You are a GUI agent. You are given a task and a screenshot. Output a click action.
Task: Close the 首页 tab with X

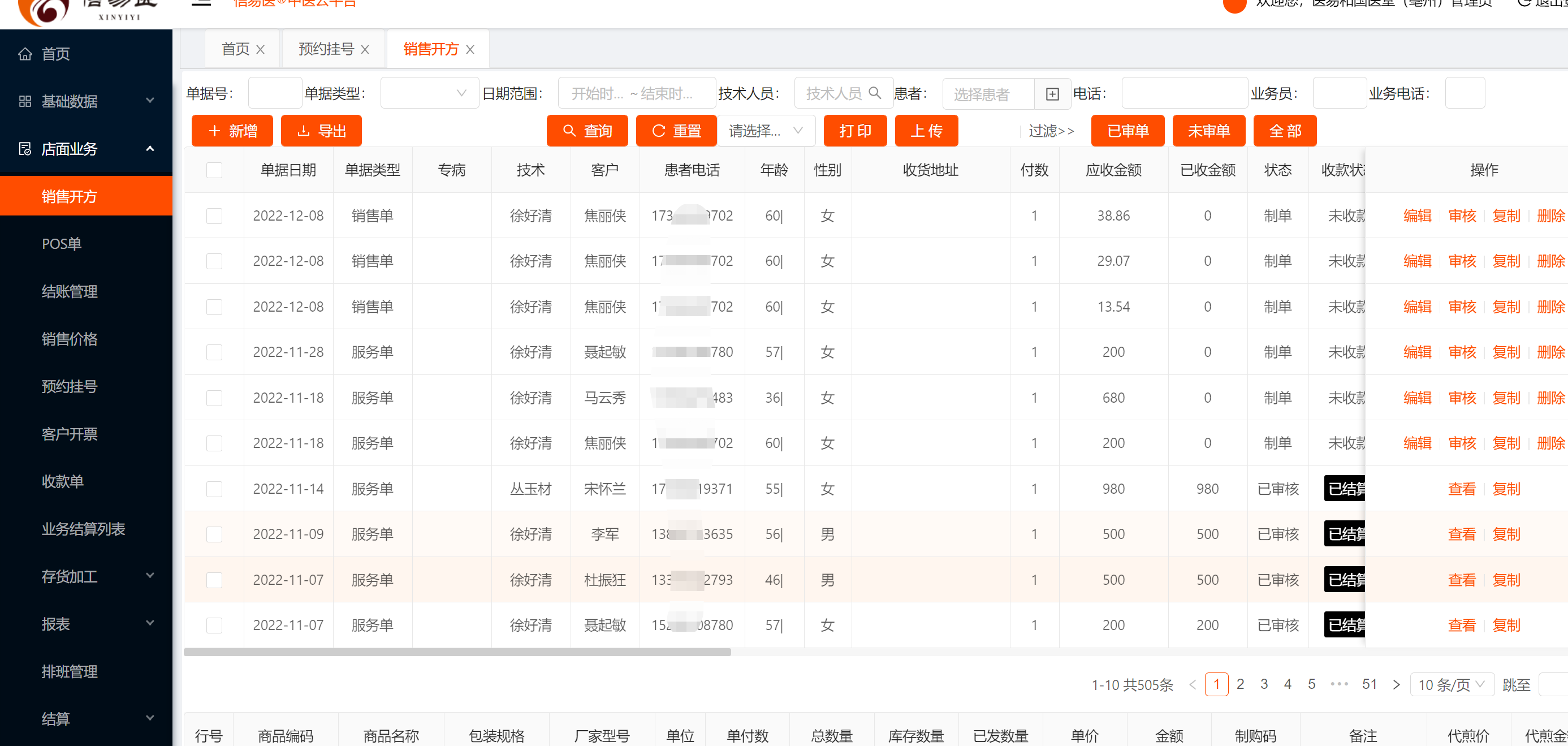260,49
